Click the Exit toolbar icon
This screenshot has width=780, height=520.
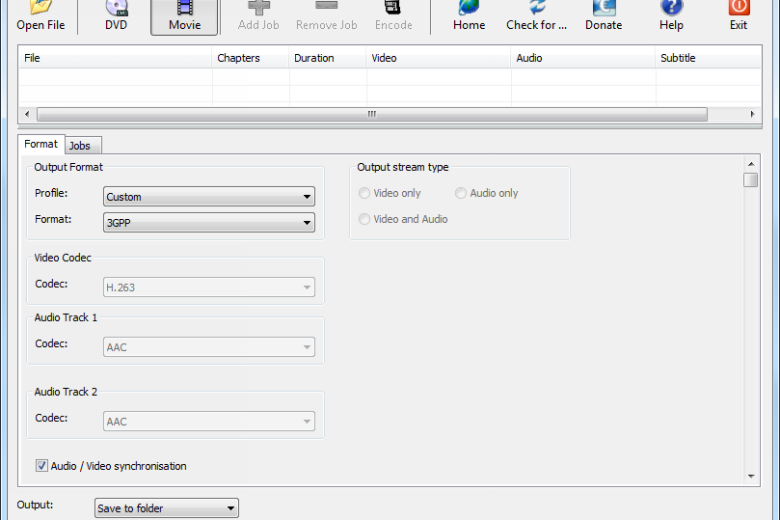coord(738,16)
